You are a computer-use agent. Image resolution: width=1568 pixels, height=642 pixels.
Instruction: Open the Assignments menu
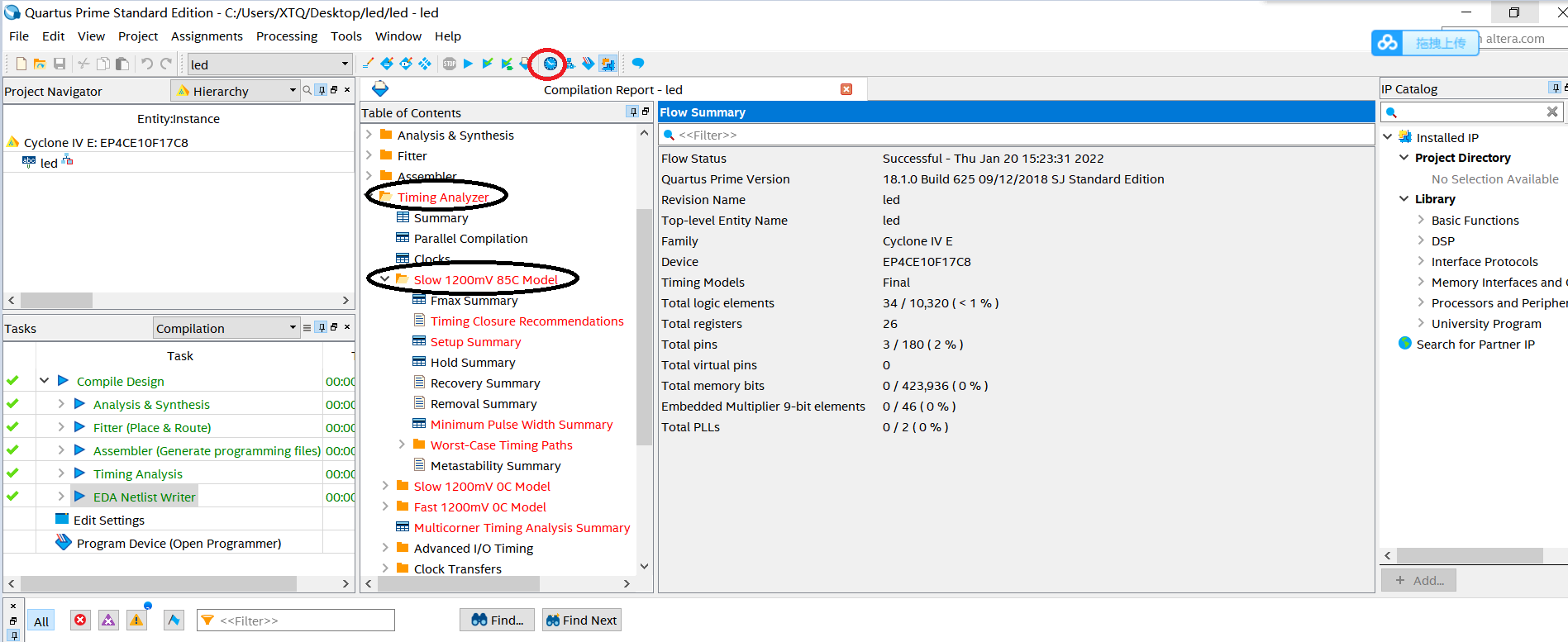click(207, 36)
